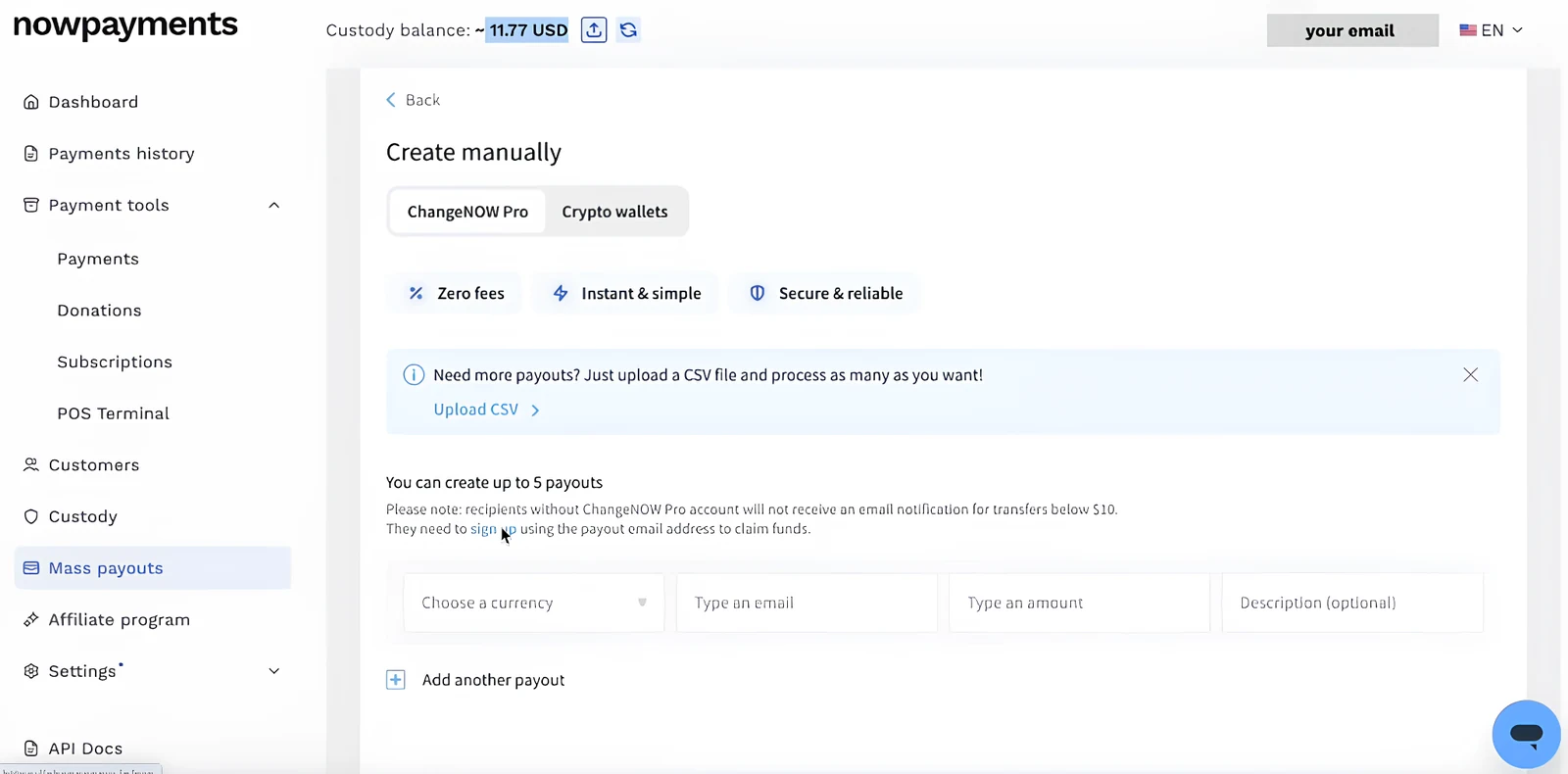Dismiss the CSV upload info banner

pos(1470,375)
